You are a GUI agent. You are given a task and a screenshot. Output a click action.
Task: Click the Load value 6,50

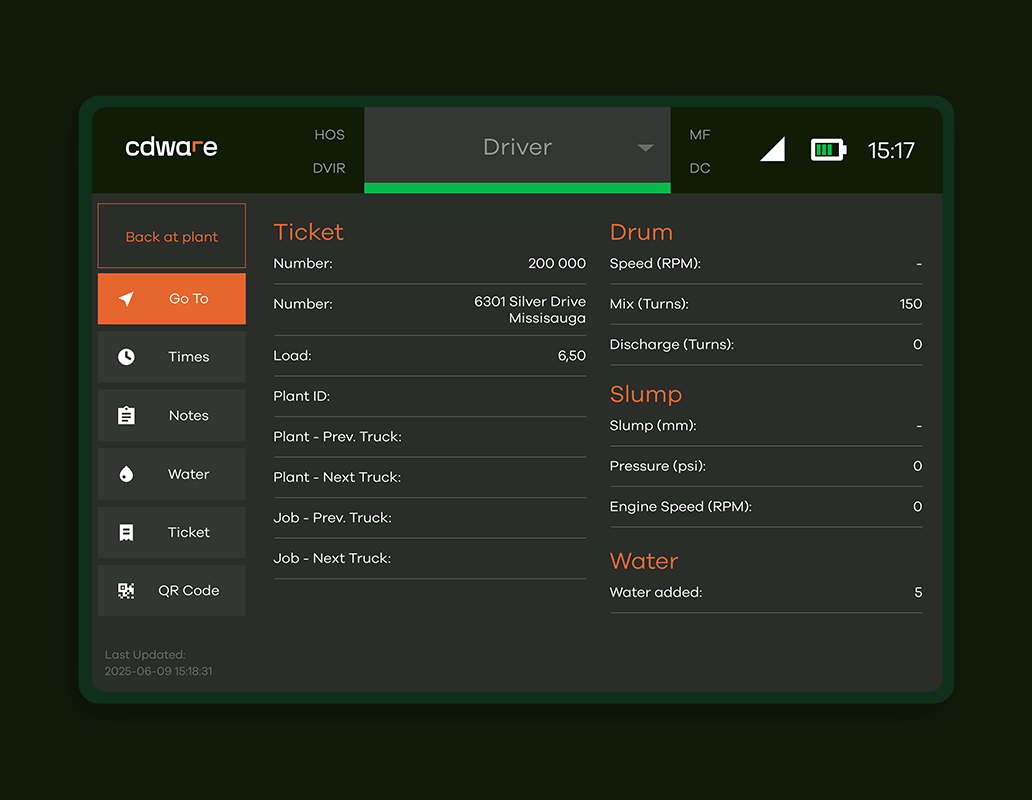[571, 356]
